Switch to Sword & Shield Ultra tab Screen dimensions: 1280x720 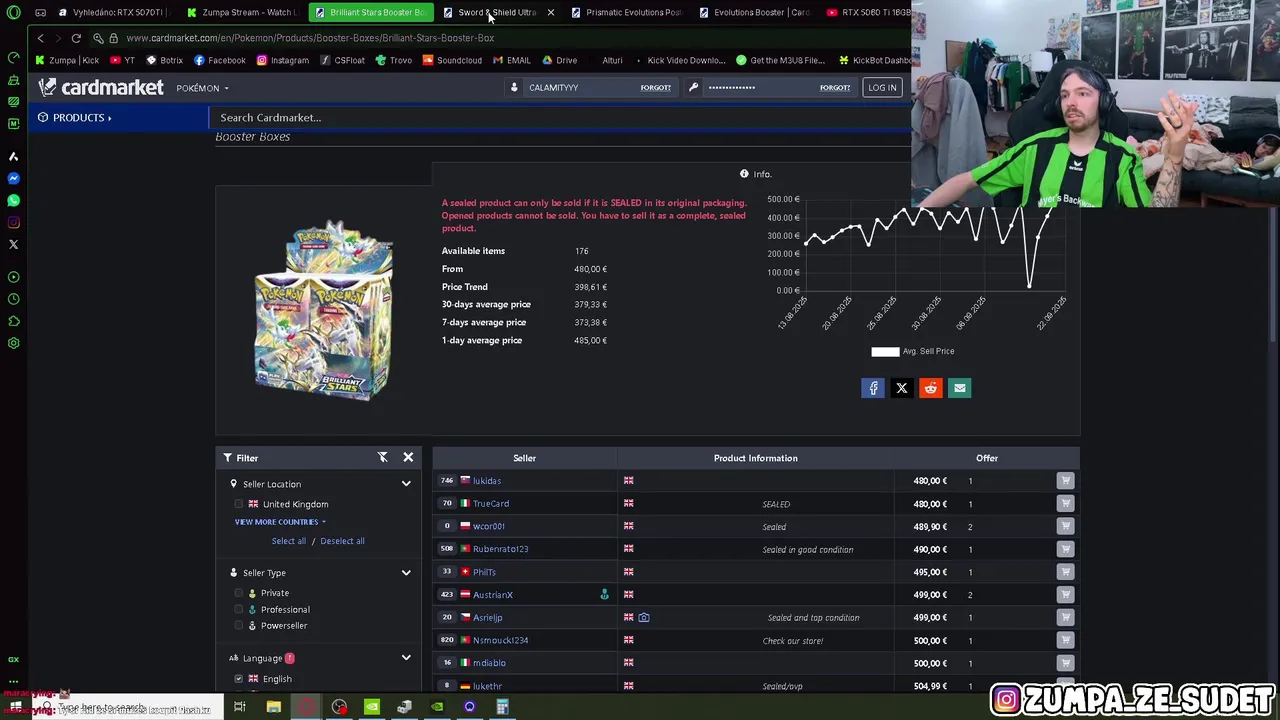coord(490,12)
